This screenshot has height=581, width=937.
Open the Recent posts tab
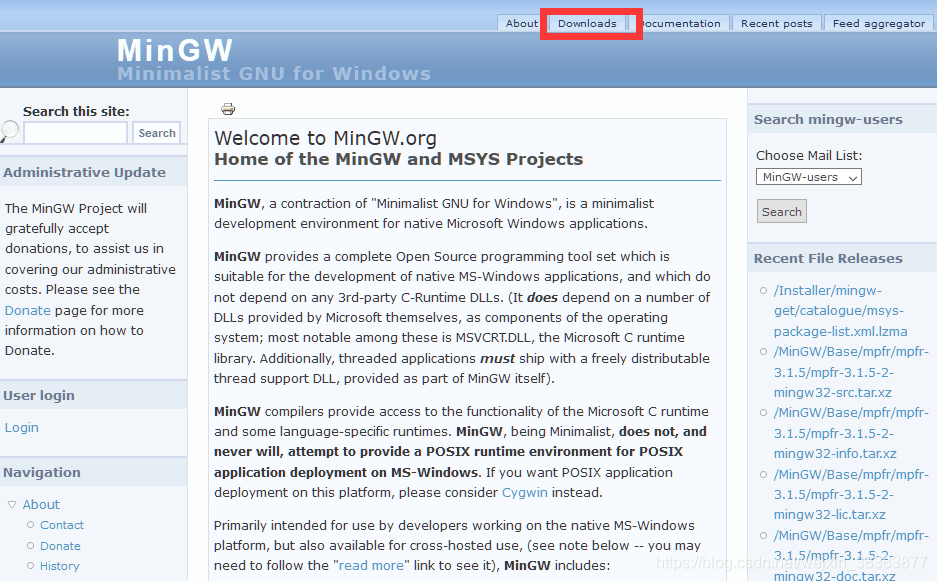776,23
